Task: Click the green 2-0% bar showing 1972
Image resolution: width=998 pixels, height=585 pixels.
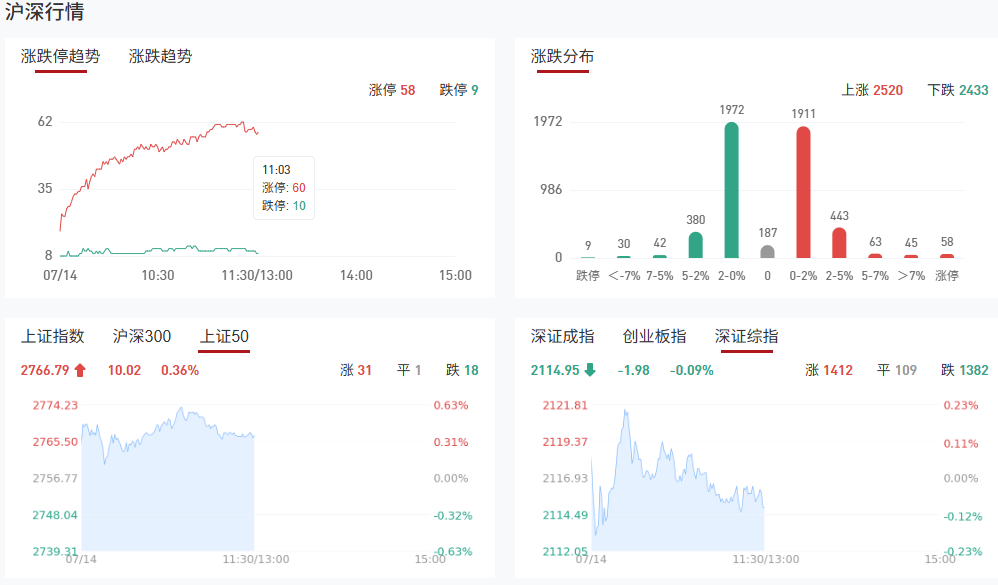Action: point(732,190)
